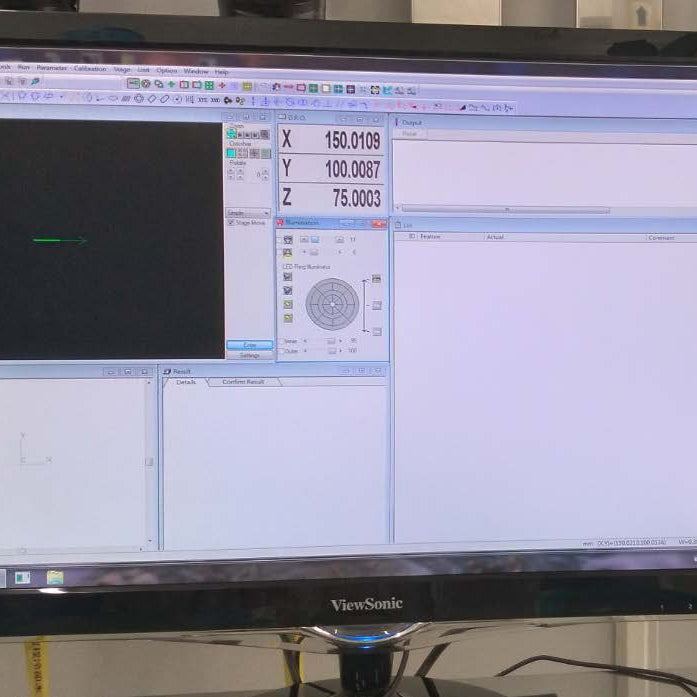Select the gear-shaped circle tool in second toolbar
This screenshot has height=697, width=697.
[139, 98]
